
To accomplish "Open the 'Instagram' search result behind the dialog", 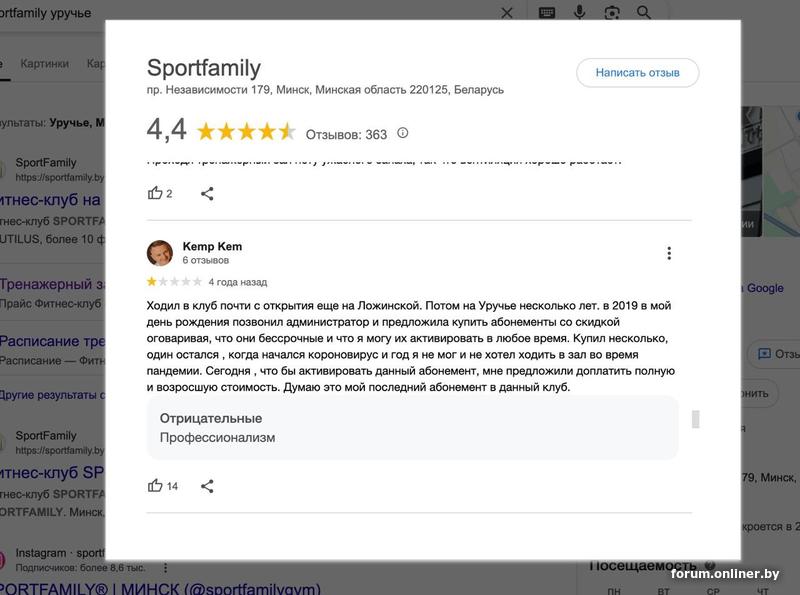I will tap(40, 552).
